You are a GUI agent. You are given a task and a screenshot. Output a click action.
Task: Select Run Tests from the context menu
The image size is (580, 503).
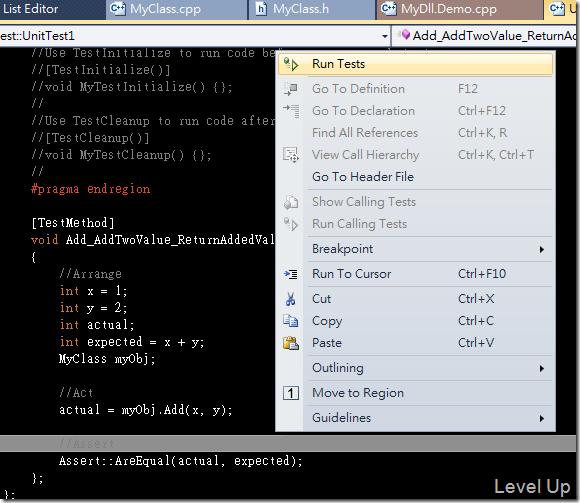point(415,64)
